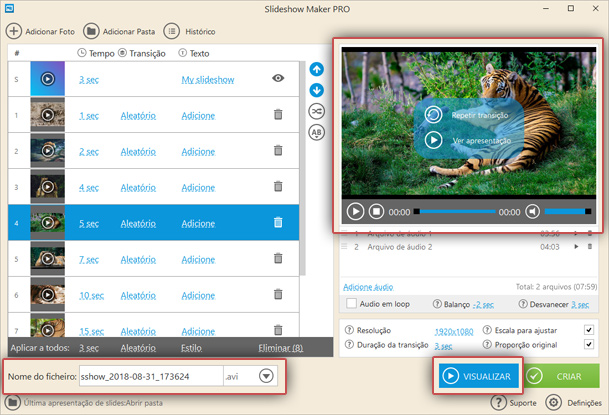Move slide up with blue arrow
This screenshot has height=415, width=609.
tap(317, 69)
